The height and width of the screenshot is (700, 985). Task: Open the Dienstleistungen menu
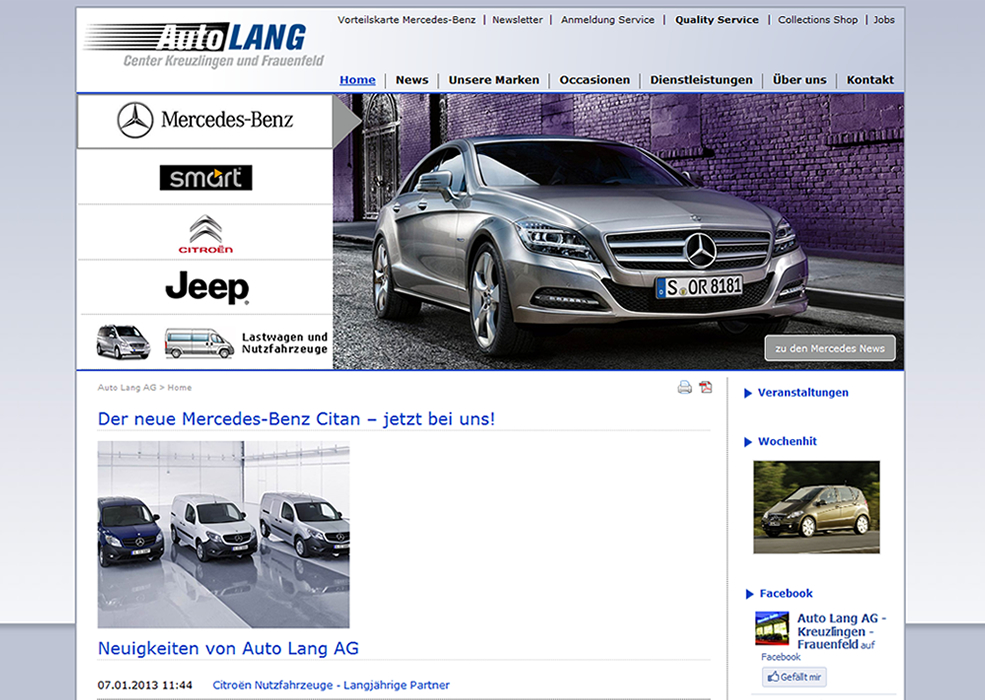[701, 80]
